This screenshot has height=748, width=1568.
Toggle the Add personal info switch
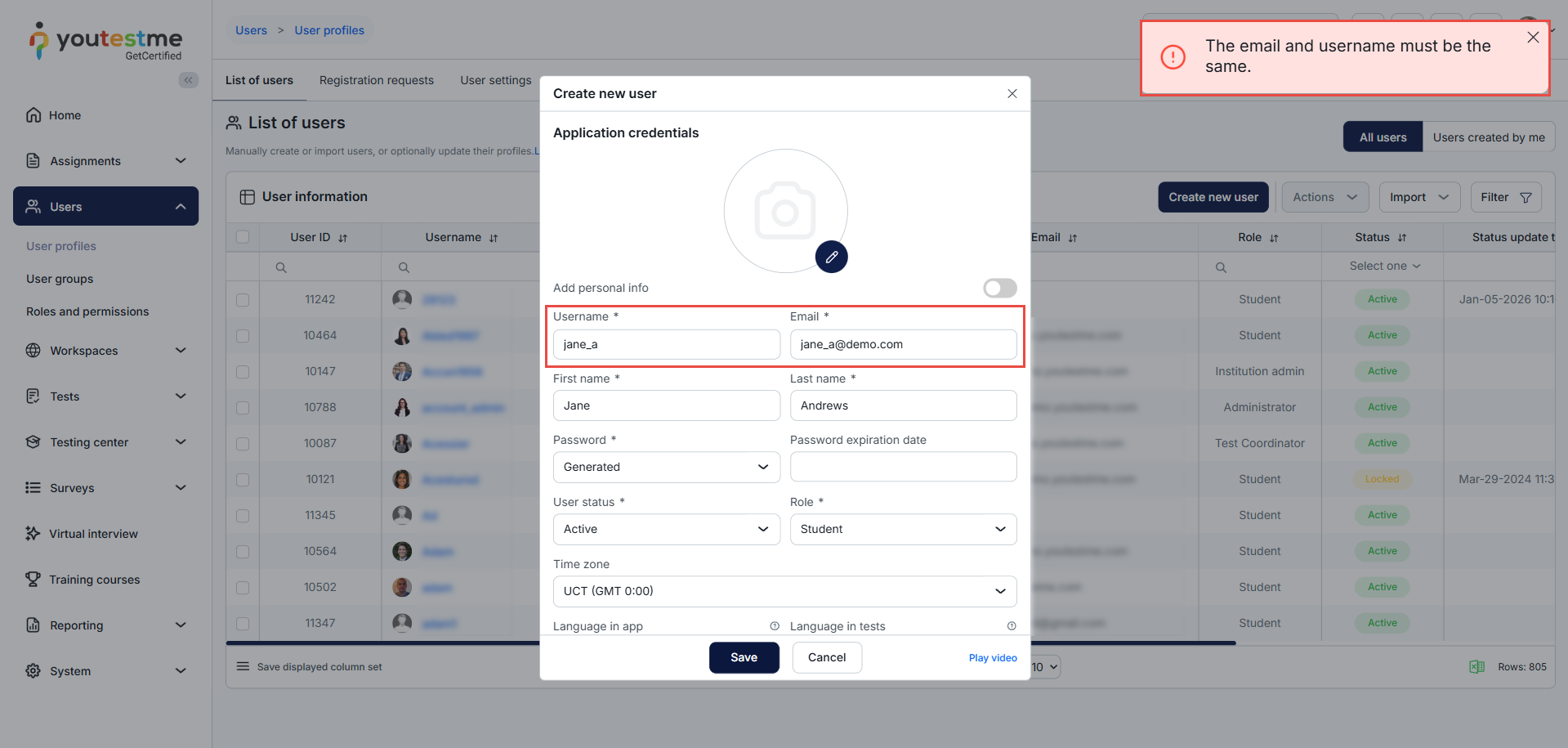click(x=1000, y=288)
